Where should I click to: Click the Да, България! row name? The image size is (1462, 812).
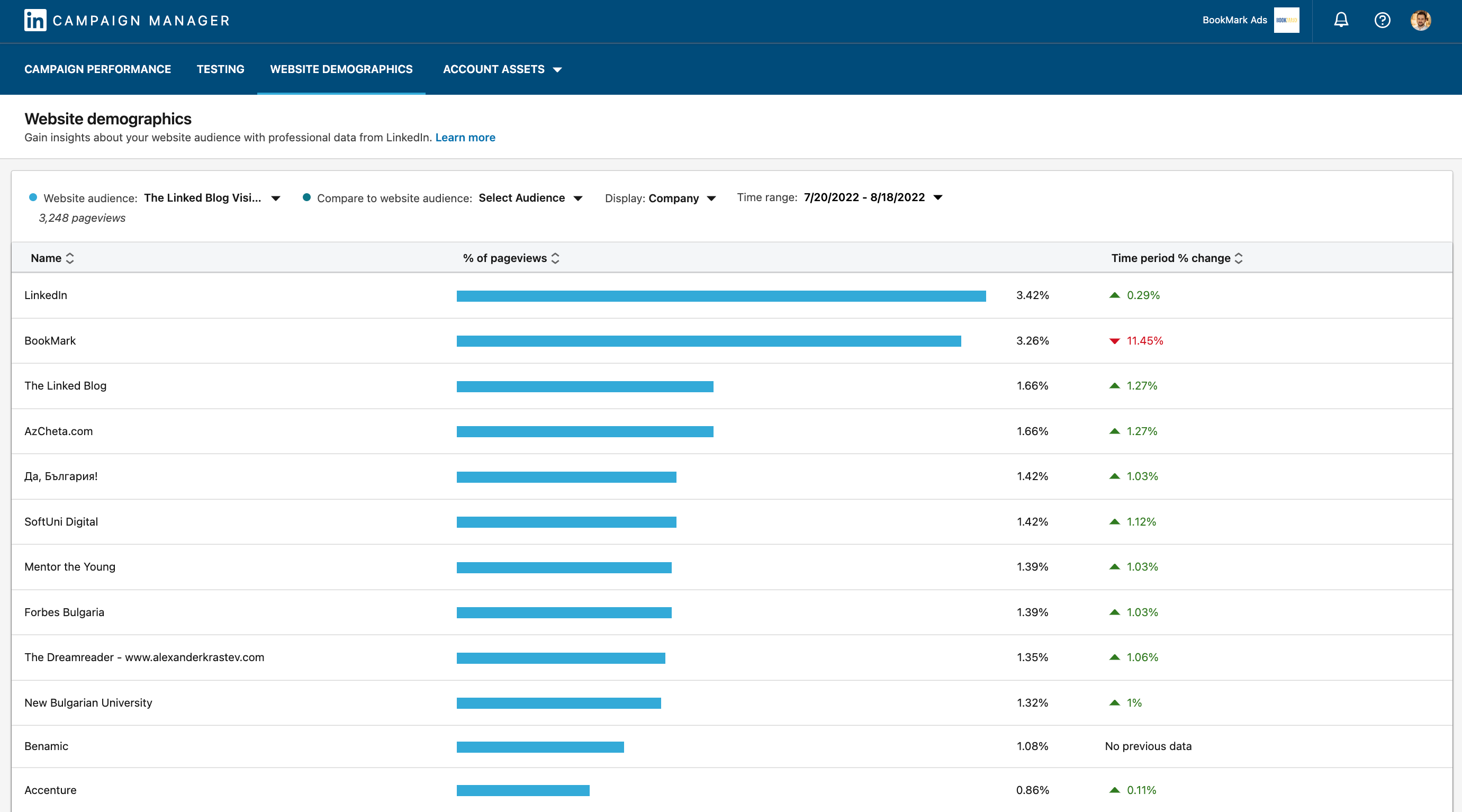61,476
